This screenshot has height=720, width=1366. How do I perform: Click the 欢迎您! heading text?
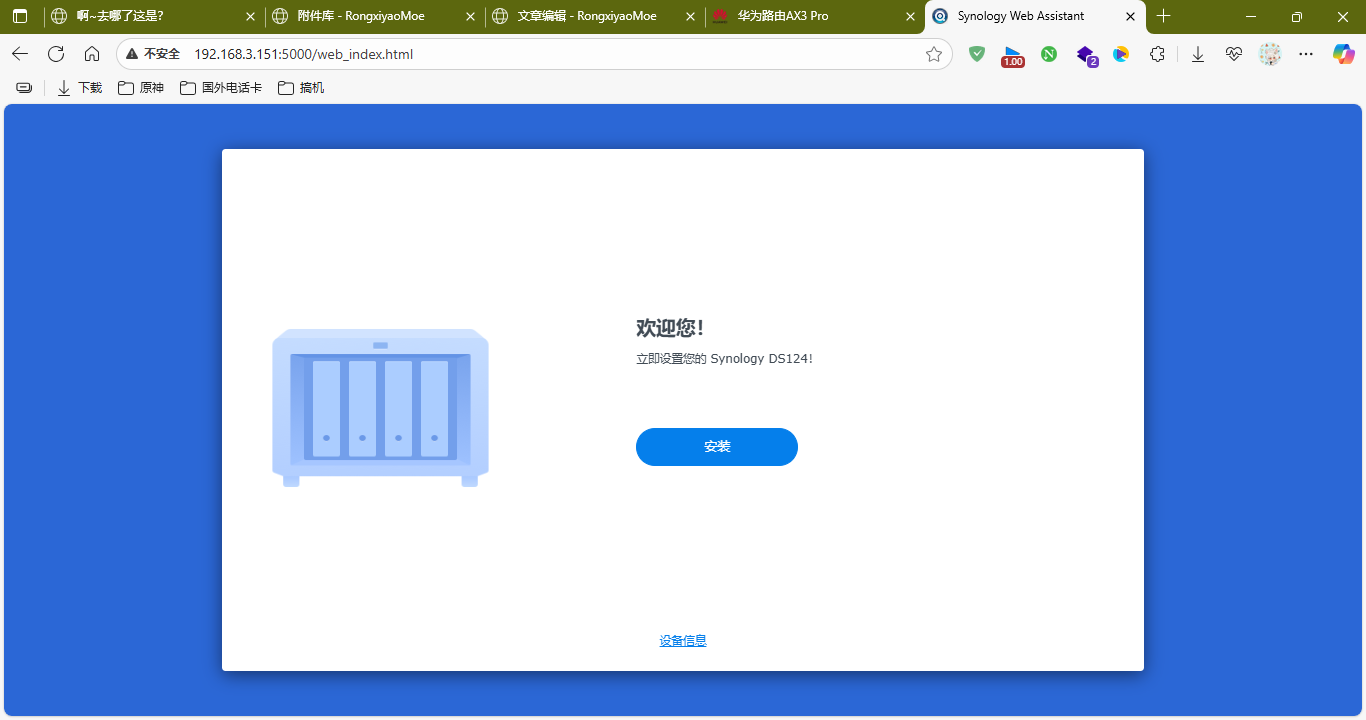(670, 328)
